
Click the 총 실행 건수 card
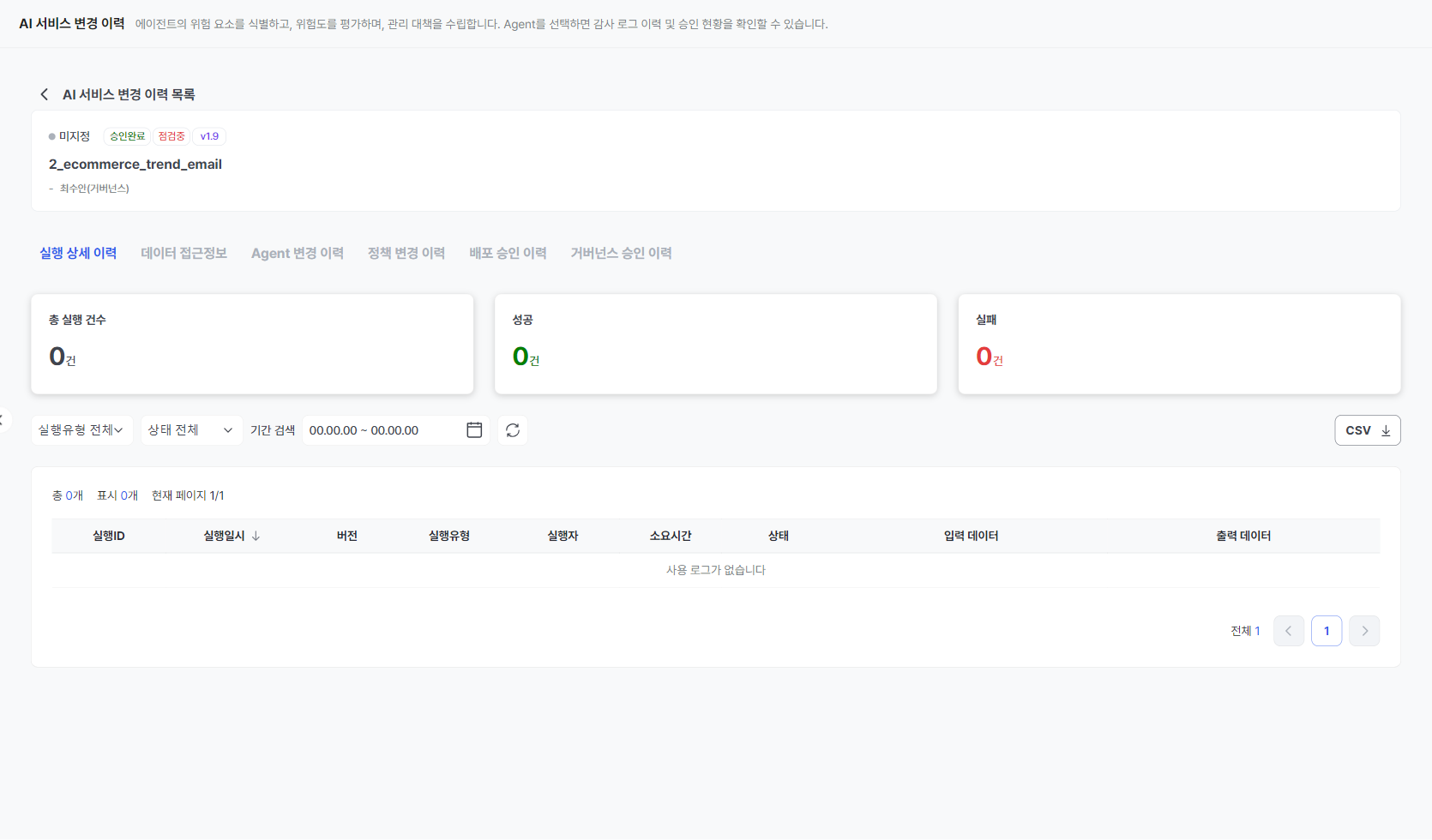[252, 345]
